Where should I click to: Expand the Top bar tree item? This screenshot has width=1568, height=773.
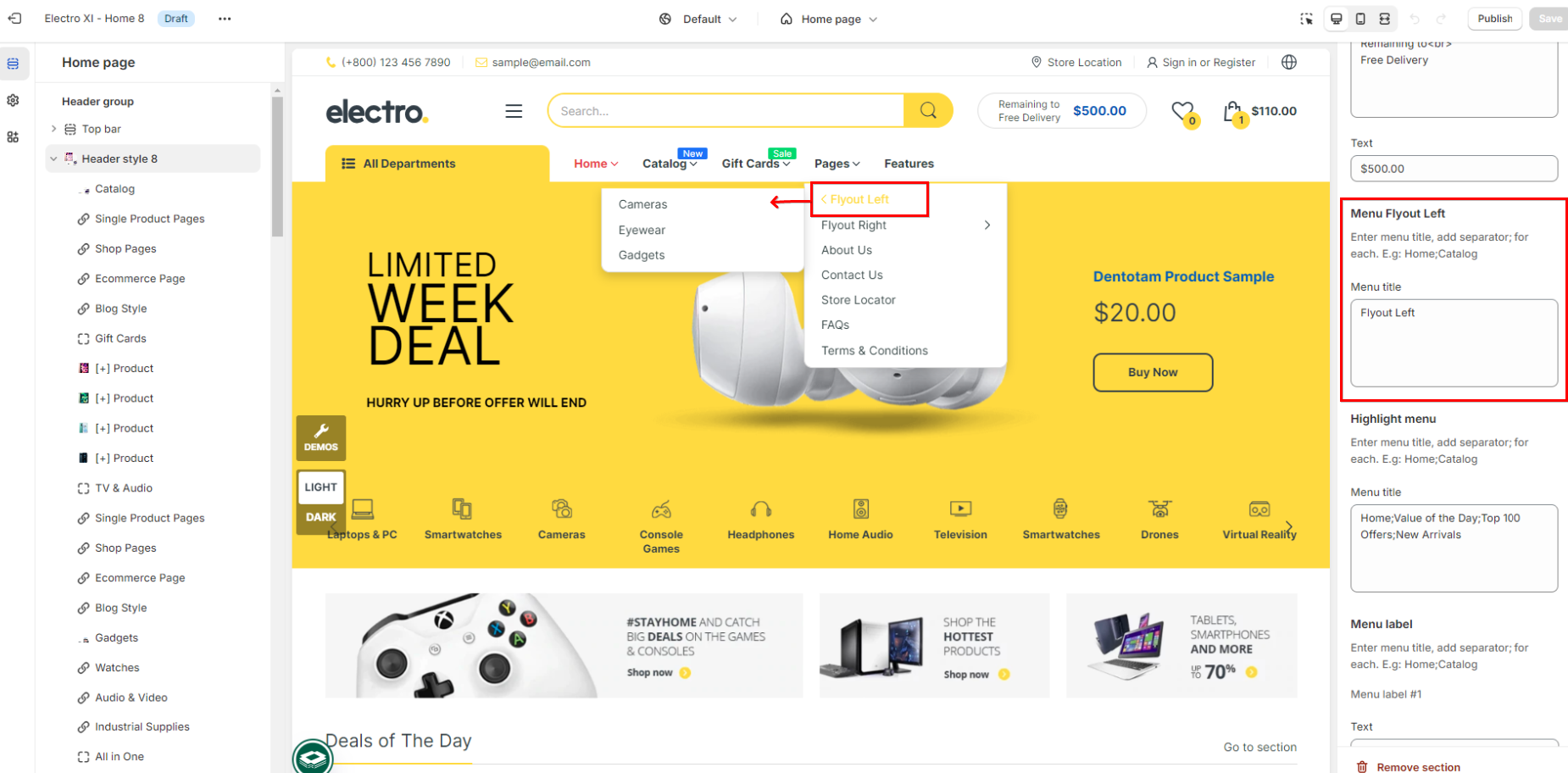[x=54, y=129]
